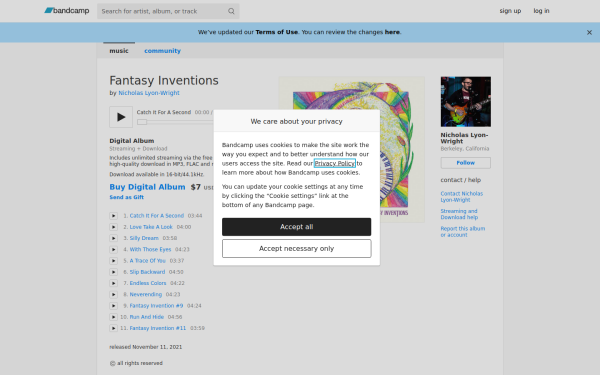The height and width of the screenshot is (375, 600).
Task: Play track 1 Catch It For A Second
Action: [x=114, y=216]
